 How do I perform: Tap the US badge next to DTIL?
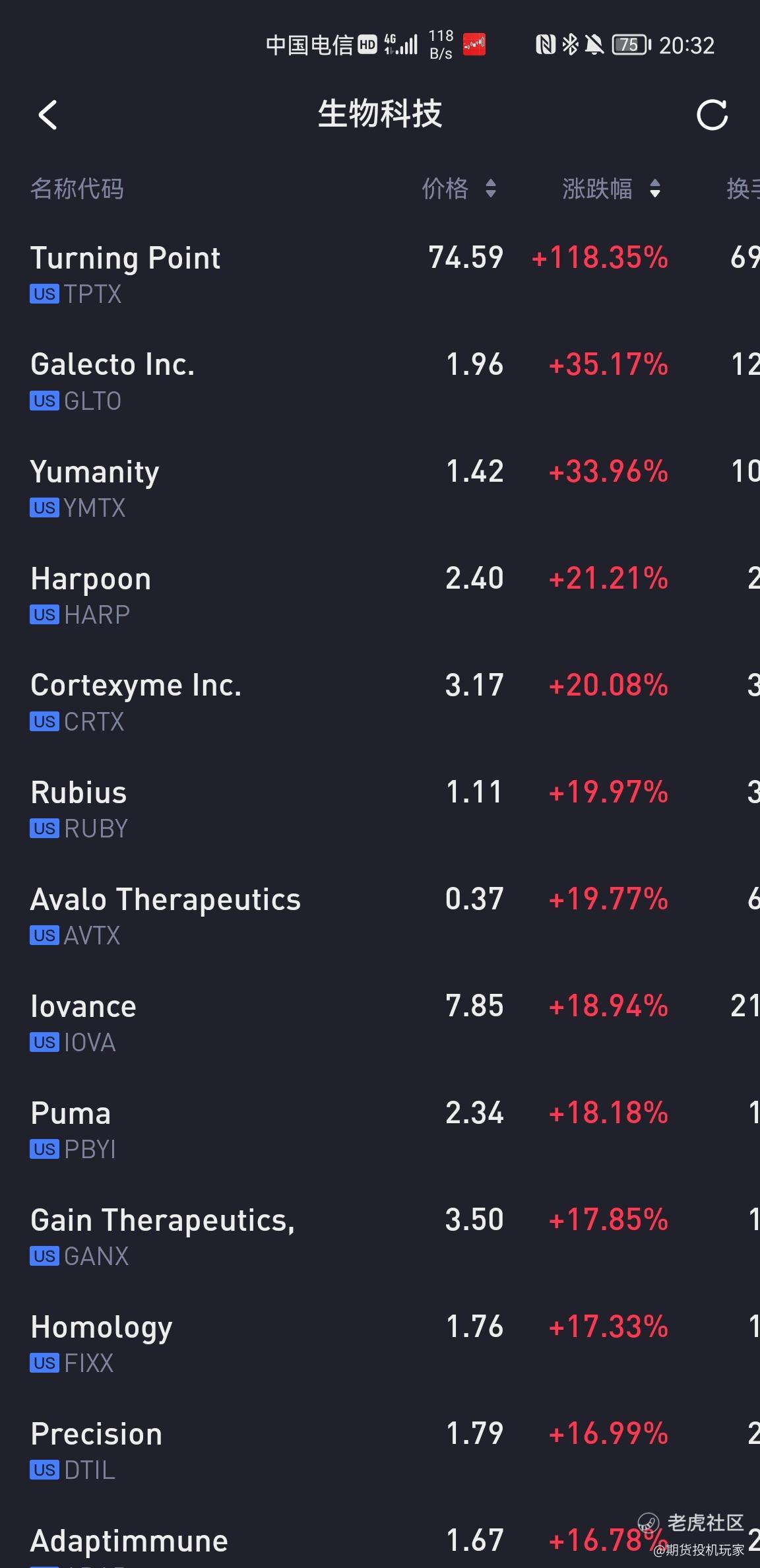pyautogui.click(x=44, y=1470)
